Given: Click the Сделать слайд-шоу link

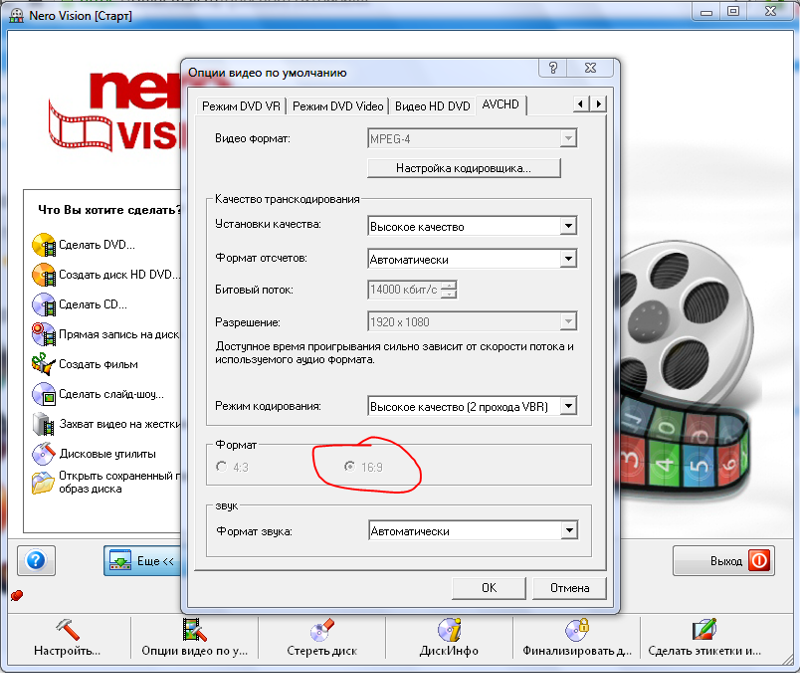Looking at the screenshot, I should [x=111, y=394].
